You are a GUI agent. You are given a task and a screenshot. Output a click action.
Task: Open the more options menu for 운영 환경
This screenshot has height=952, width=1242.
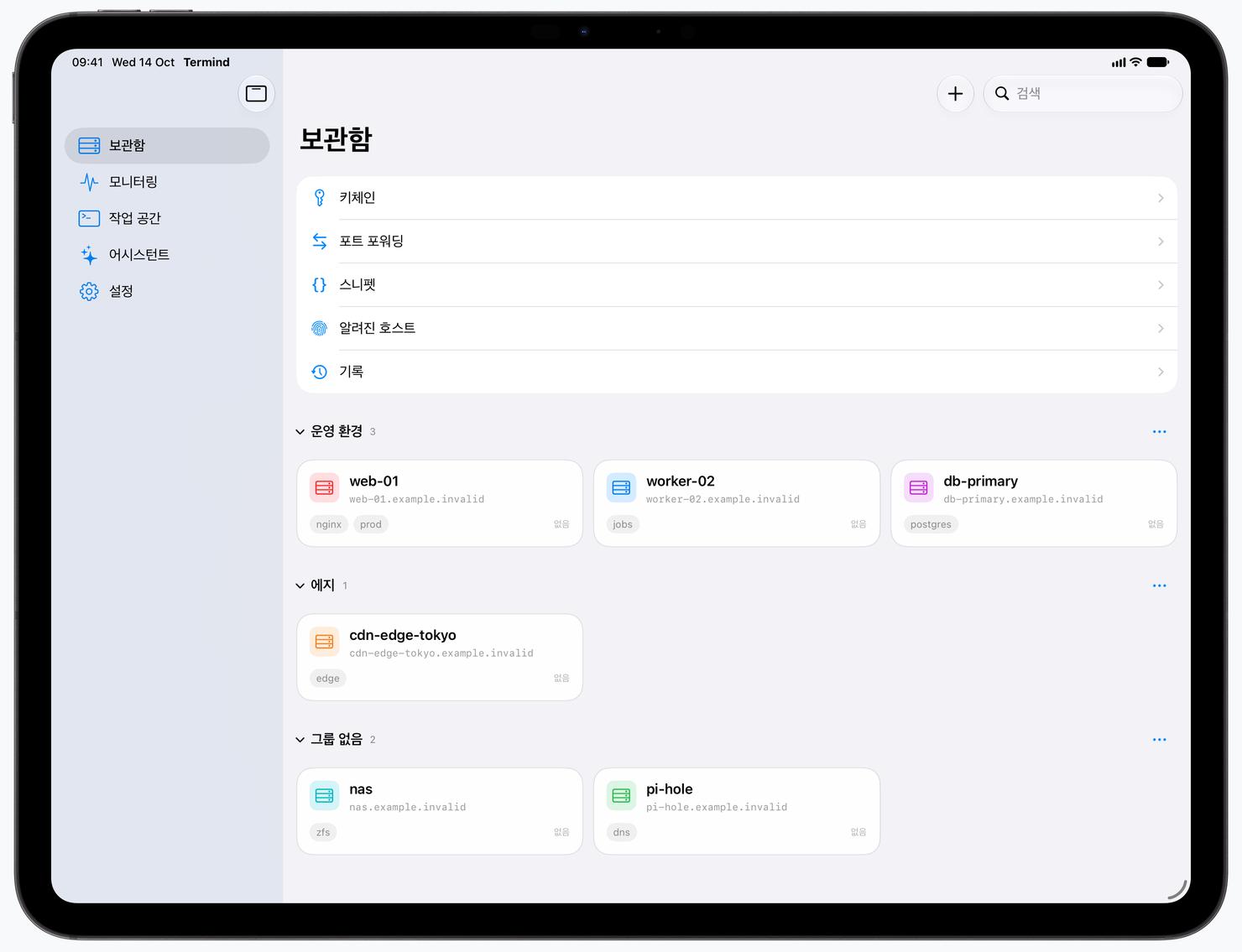coord(1160,432)
